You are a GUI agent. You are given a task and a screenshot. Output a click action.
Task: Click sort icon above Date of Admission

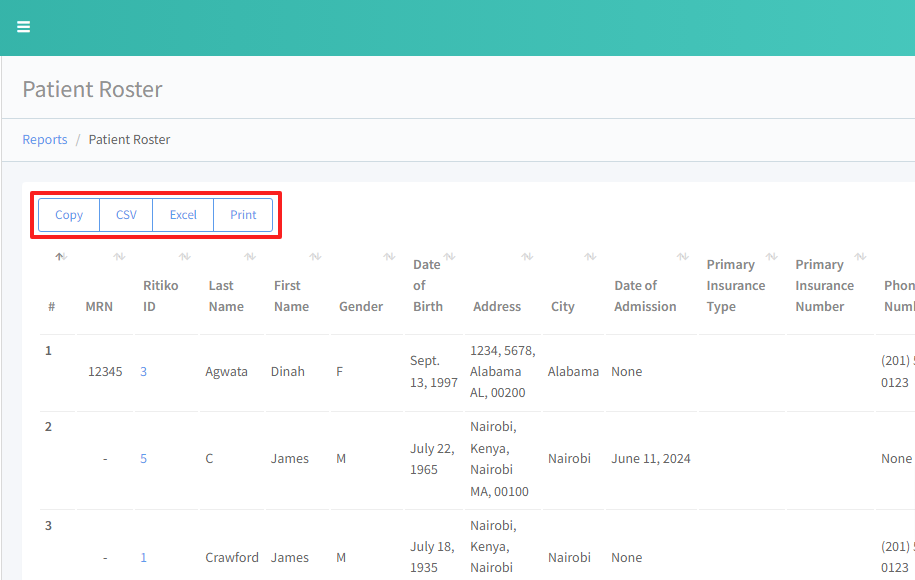pyautogui.click(x=683, y=257)
